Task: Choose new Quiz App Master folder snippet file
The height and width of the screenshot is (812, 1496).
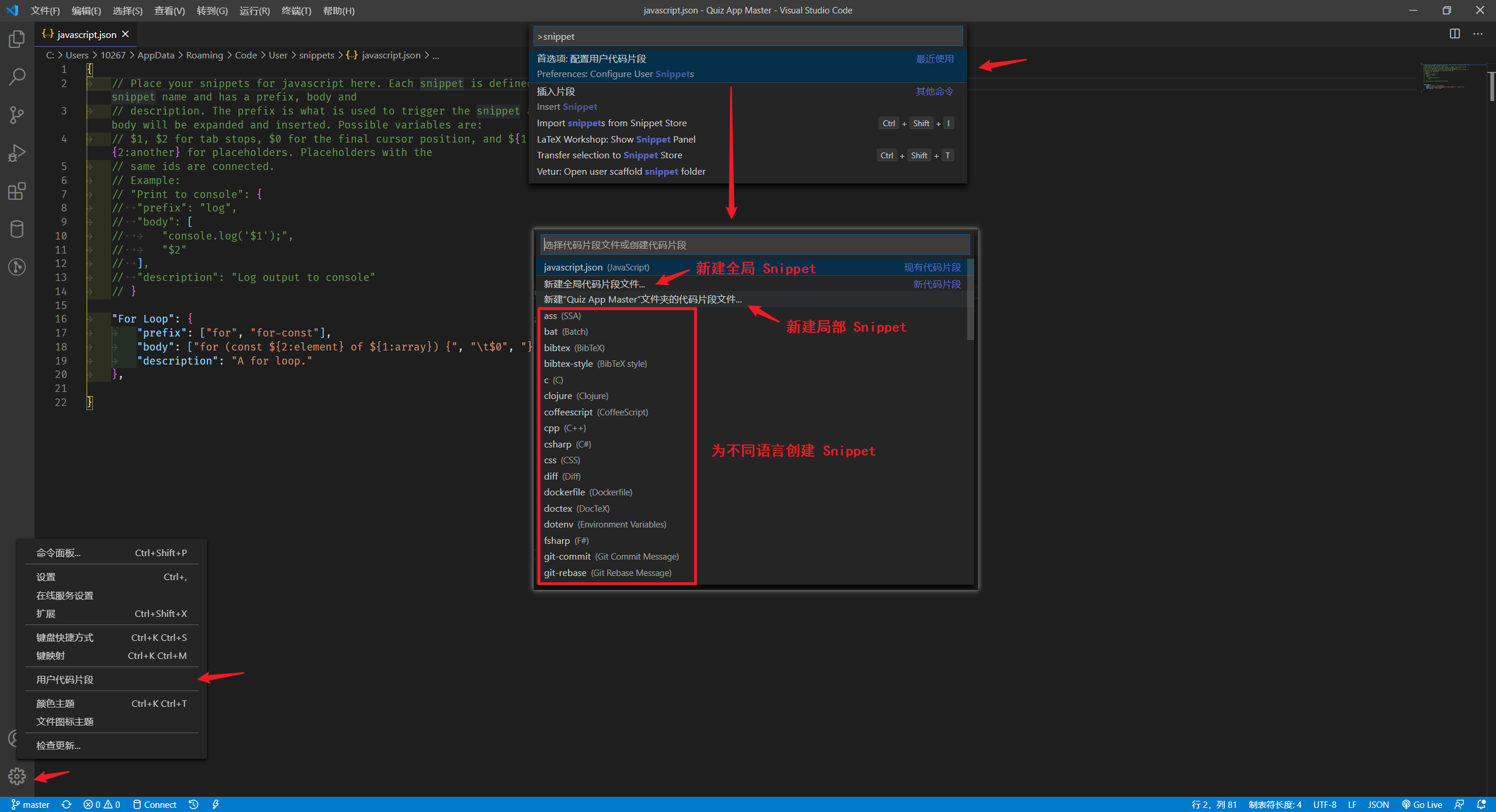Action: click(752, 299)
